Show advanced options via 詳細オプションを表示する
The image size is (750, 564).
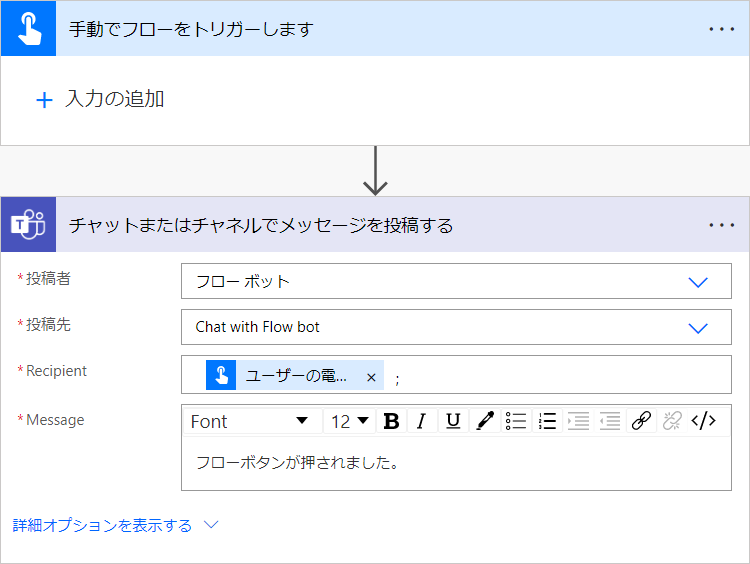(102, 525)
